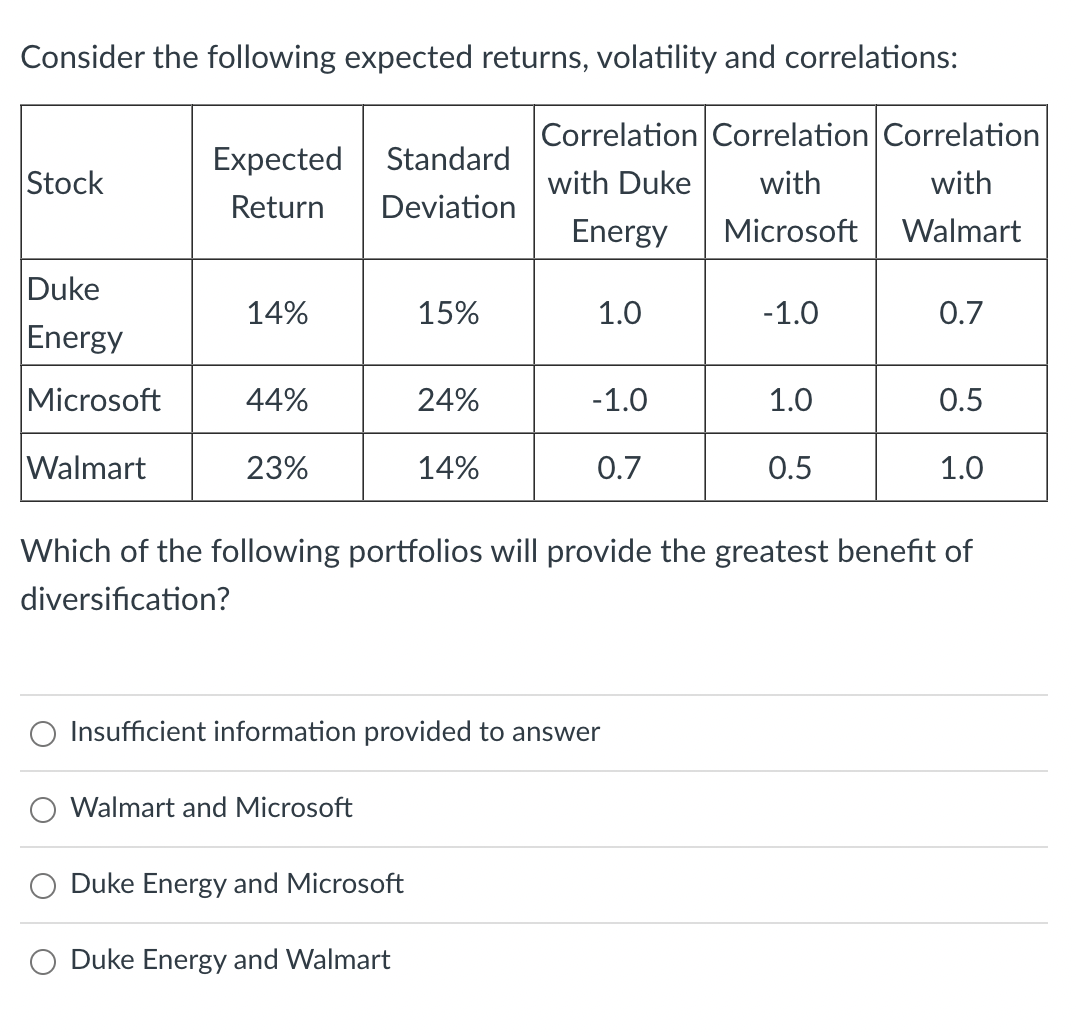Click the Walmart and Microsoft answer text

(x=210, y=808)
